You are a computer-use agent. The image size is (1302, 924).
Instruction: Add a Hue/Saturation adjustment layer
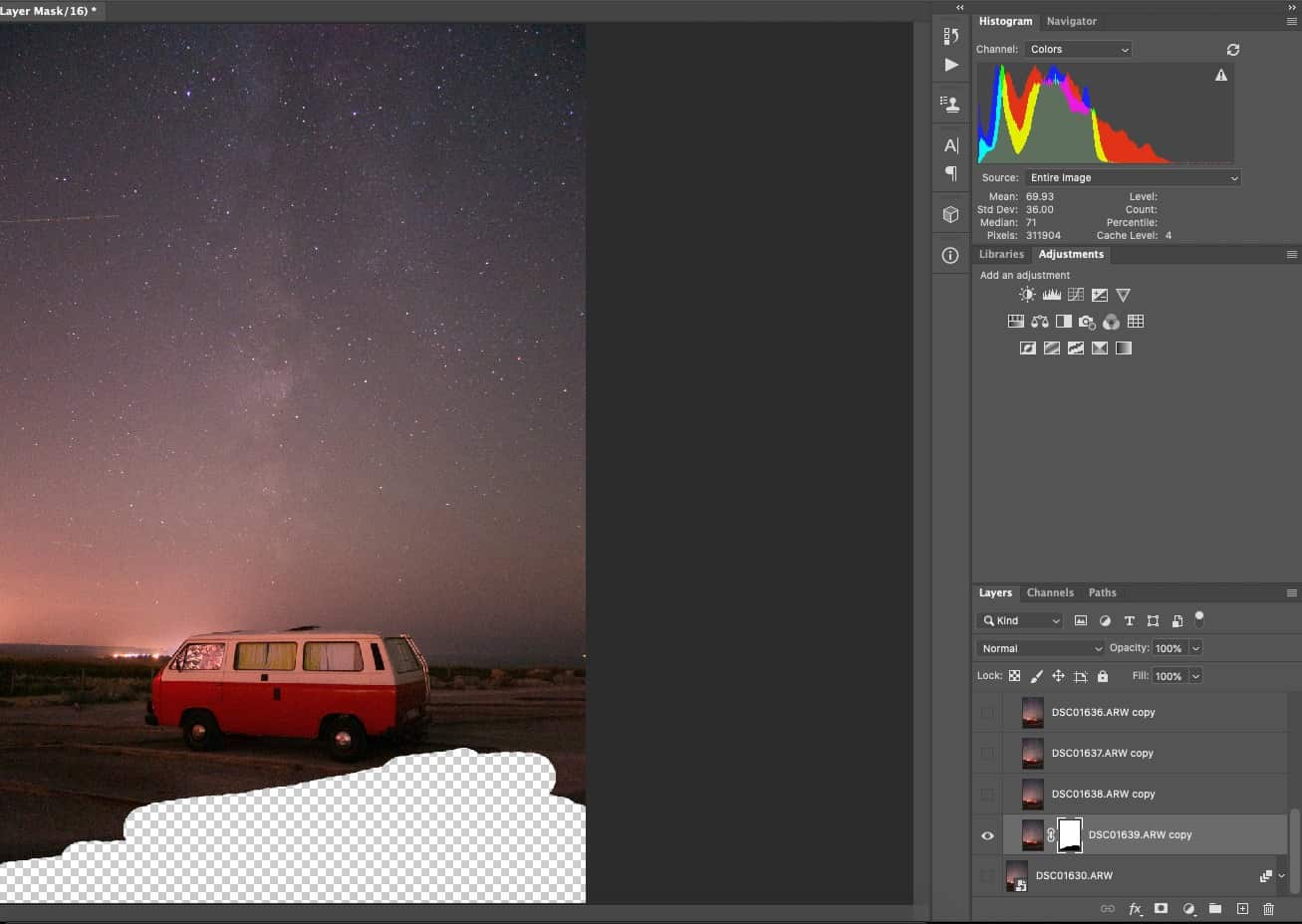coord(1015,321)
